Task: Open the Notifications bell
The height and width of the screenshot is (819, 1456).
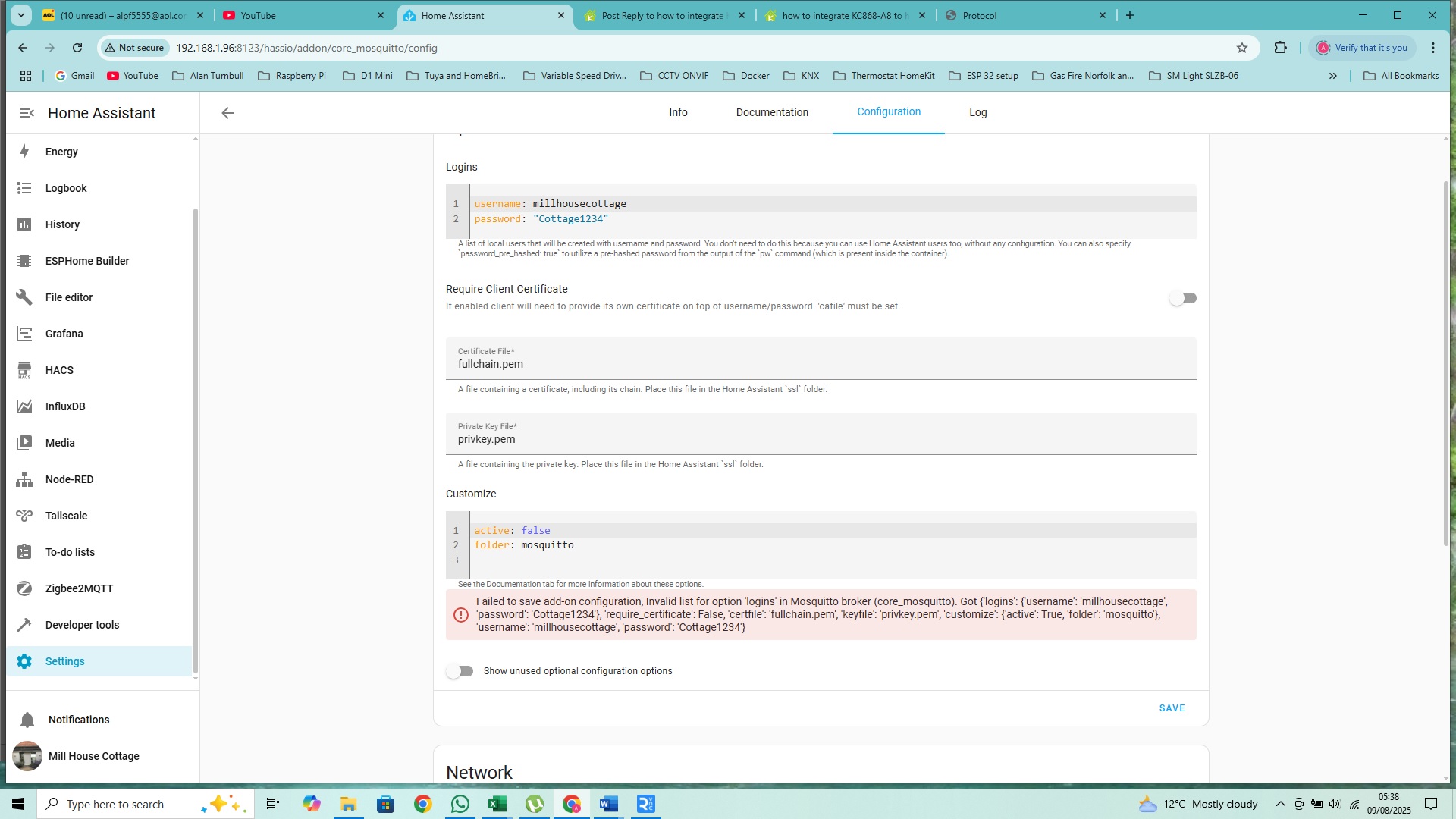Action: pos(27,720)
